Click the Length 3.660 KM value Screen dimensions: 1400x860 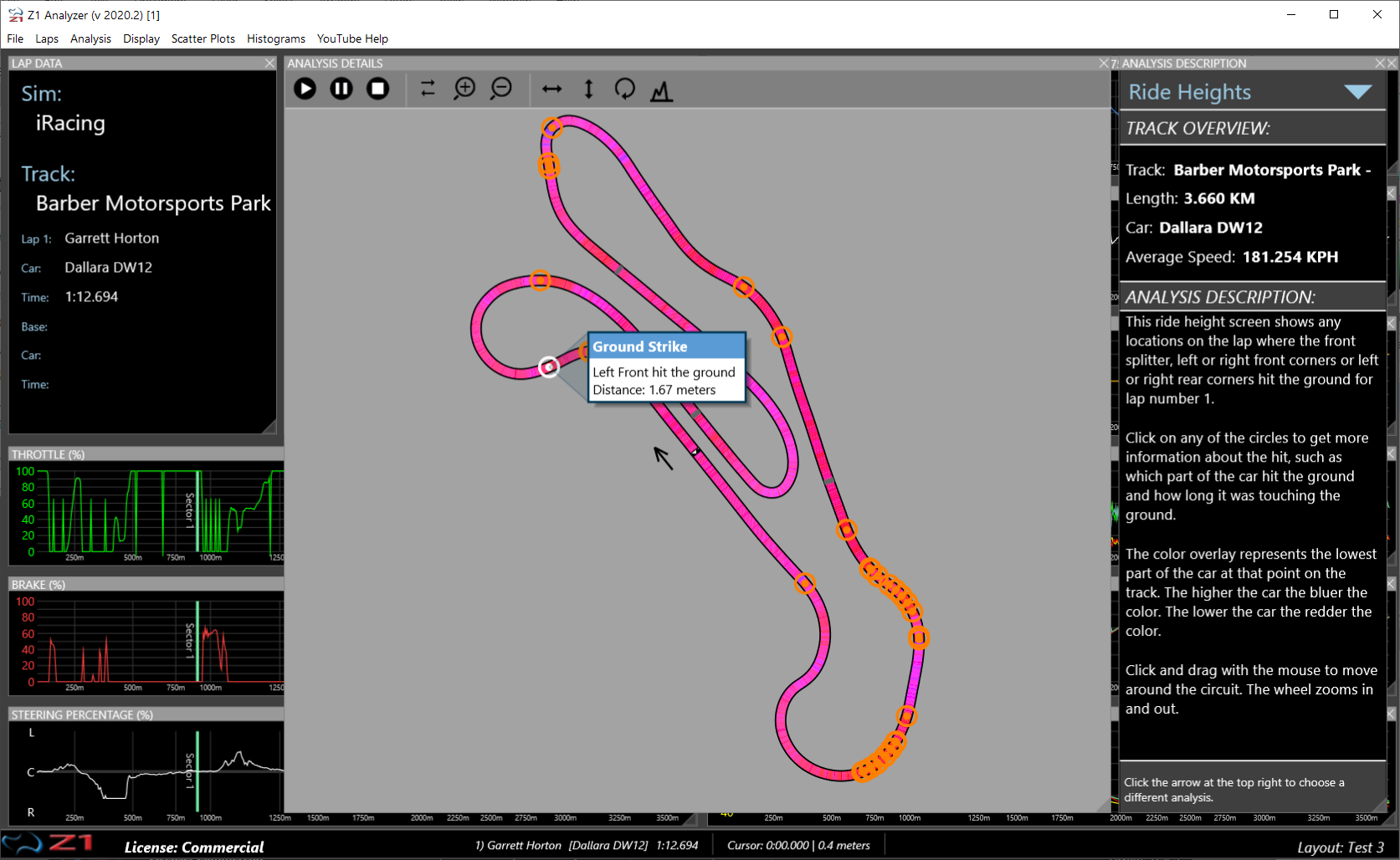(1219, 198)
